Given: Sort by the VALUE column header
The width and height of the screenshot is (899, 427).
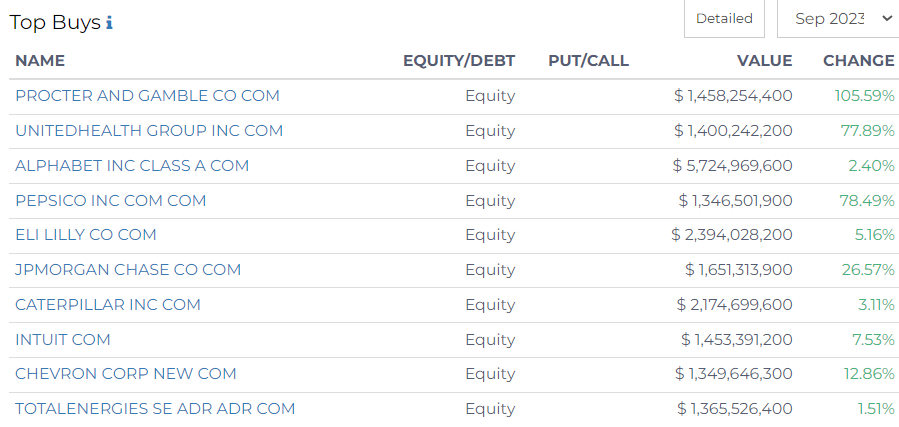Looking at the screenshot, I should click(764, 61).
